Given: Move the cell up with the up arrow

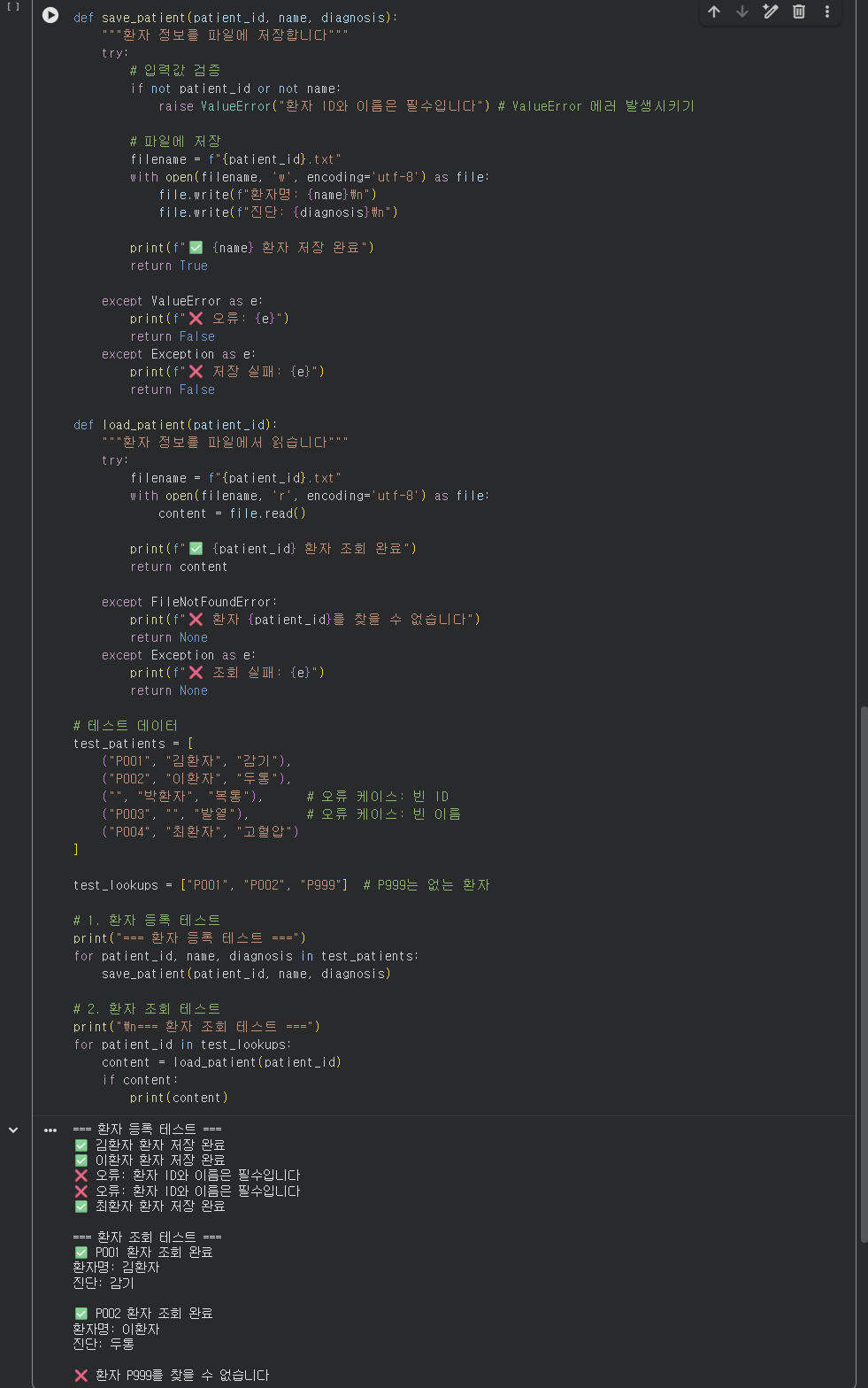Looking at the screenshot, I should pyautogui.click(x=714, y=12).
